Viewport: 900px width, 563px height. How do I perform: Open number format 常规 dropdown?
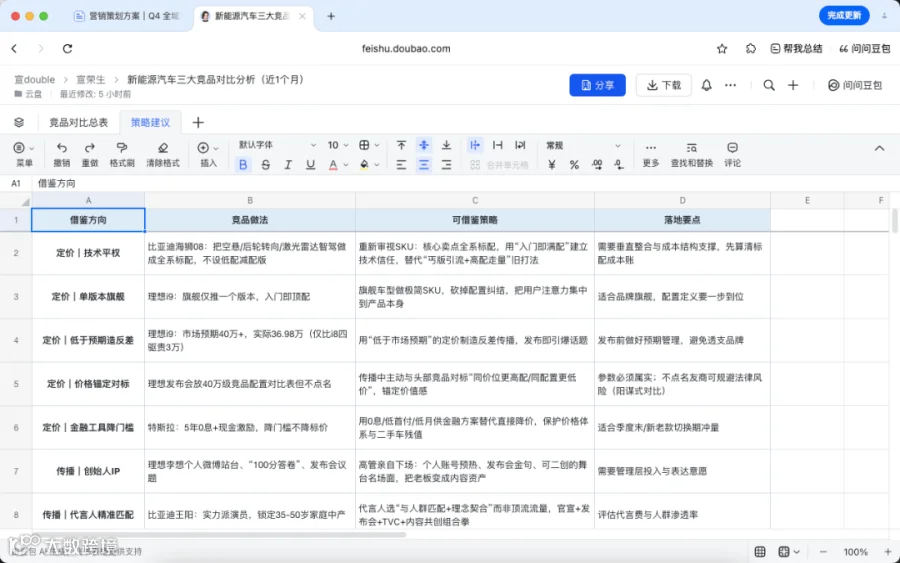pos(583,146)
